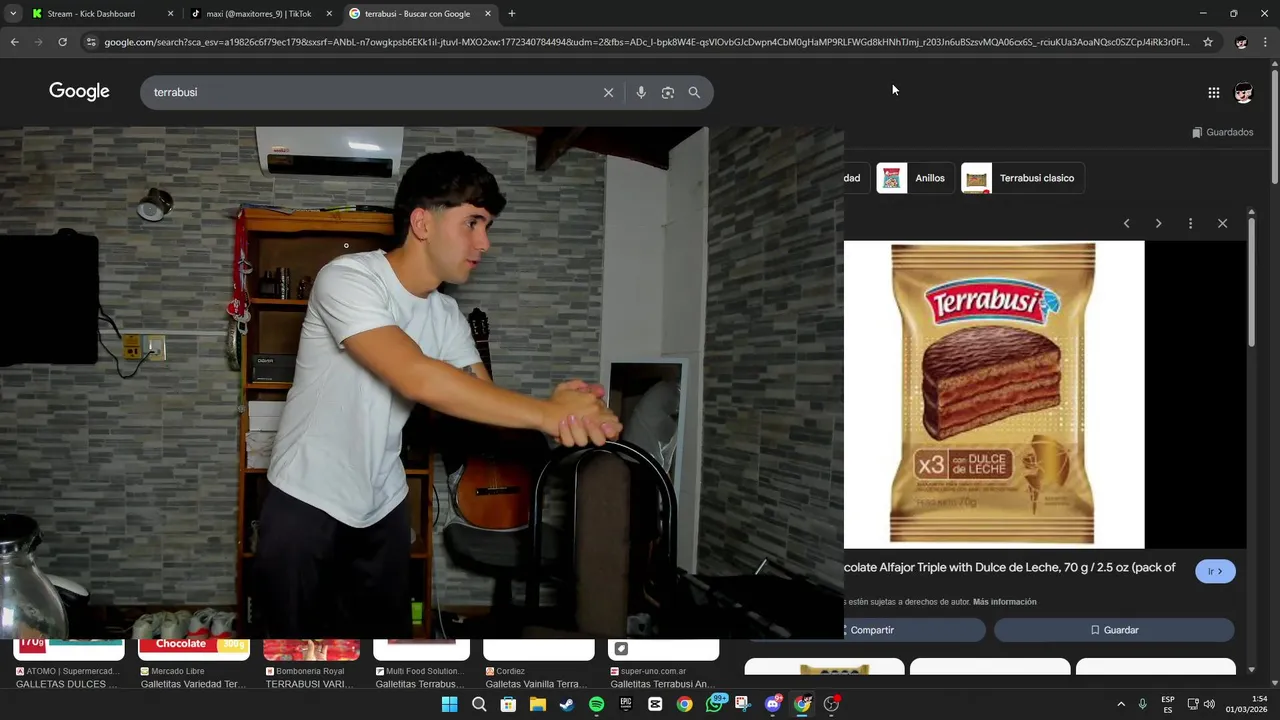Launch Epic Games from the taskbar

tap(626, 704)
